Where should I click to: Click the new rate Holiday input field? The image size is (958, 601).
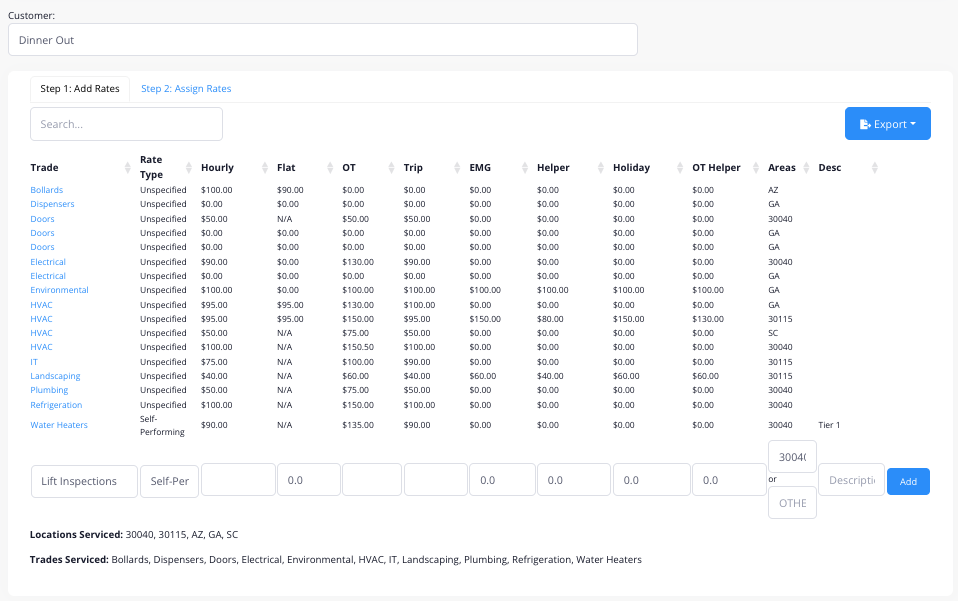click(x=652, y=479)
